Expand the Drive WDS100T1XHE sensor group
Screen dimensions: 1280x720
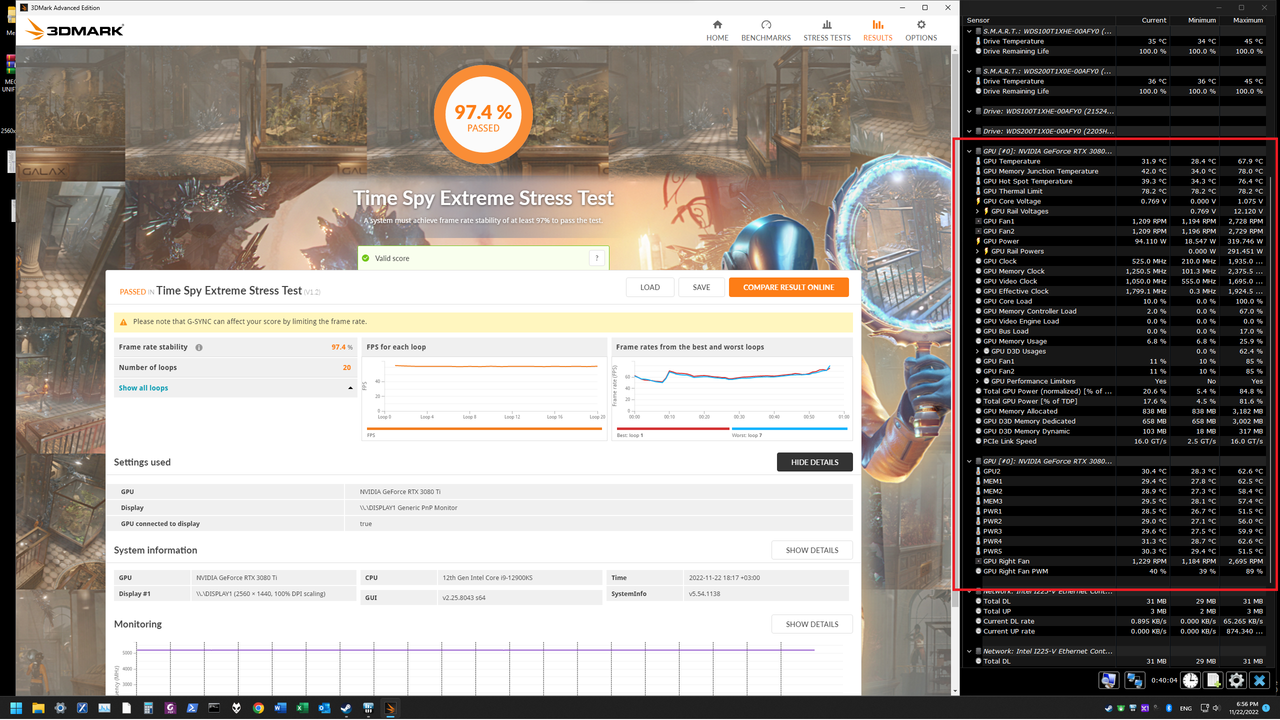(968, 111)
